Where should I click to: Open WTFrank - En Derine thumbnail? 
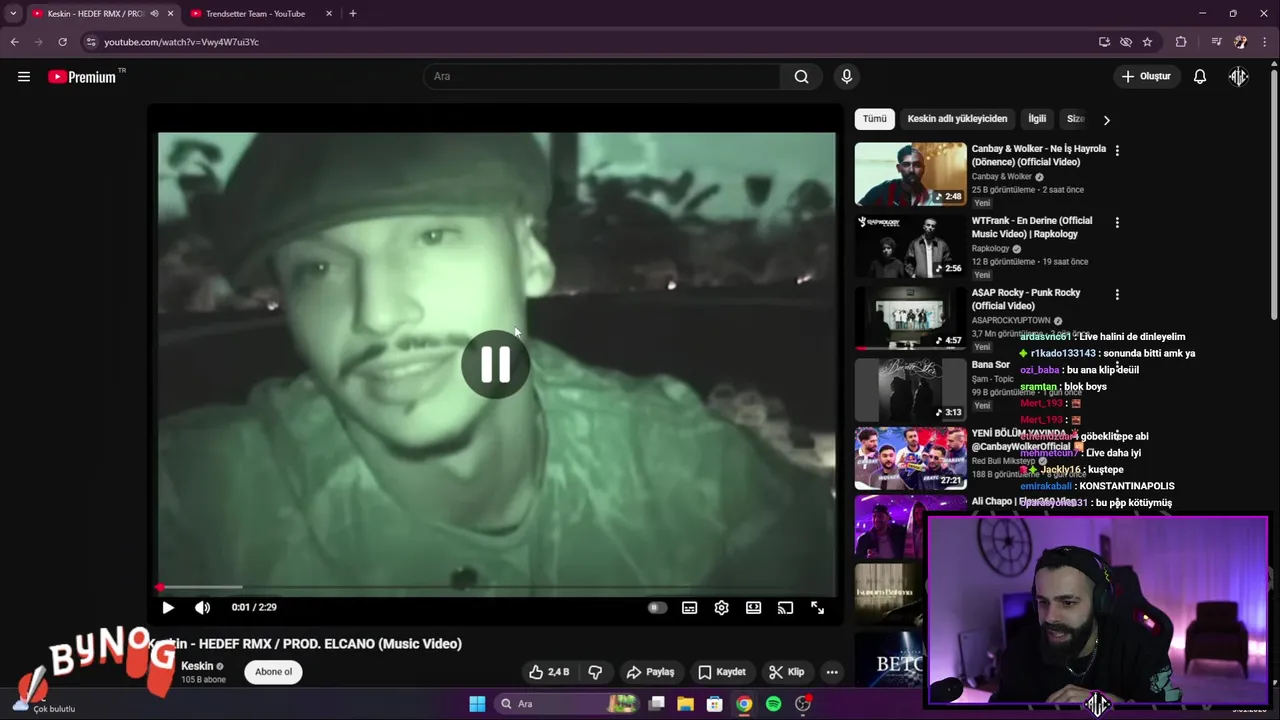910,246
